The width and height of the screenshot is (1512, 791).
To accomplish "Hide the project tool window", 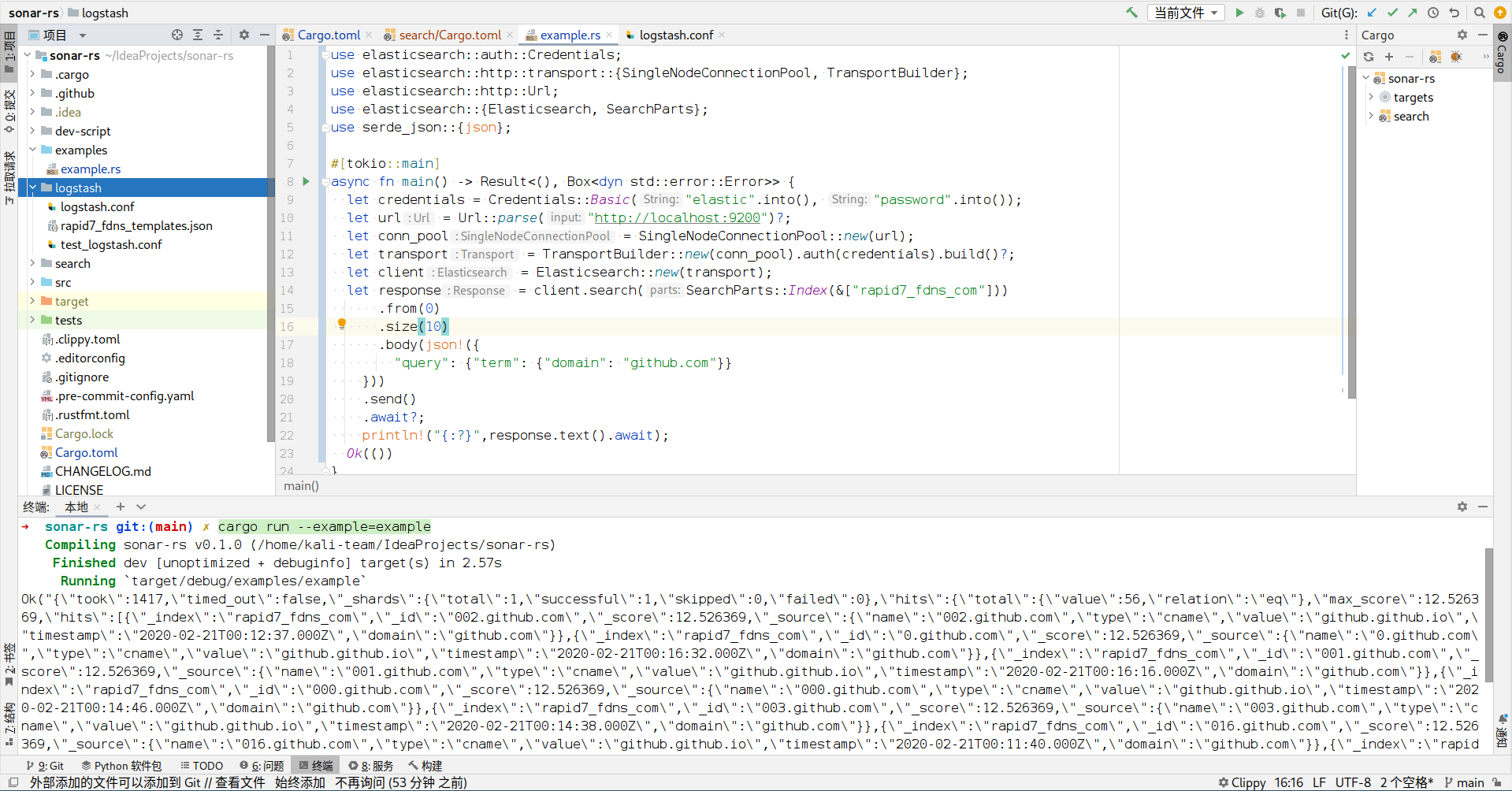I will click(265, 35).
